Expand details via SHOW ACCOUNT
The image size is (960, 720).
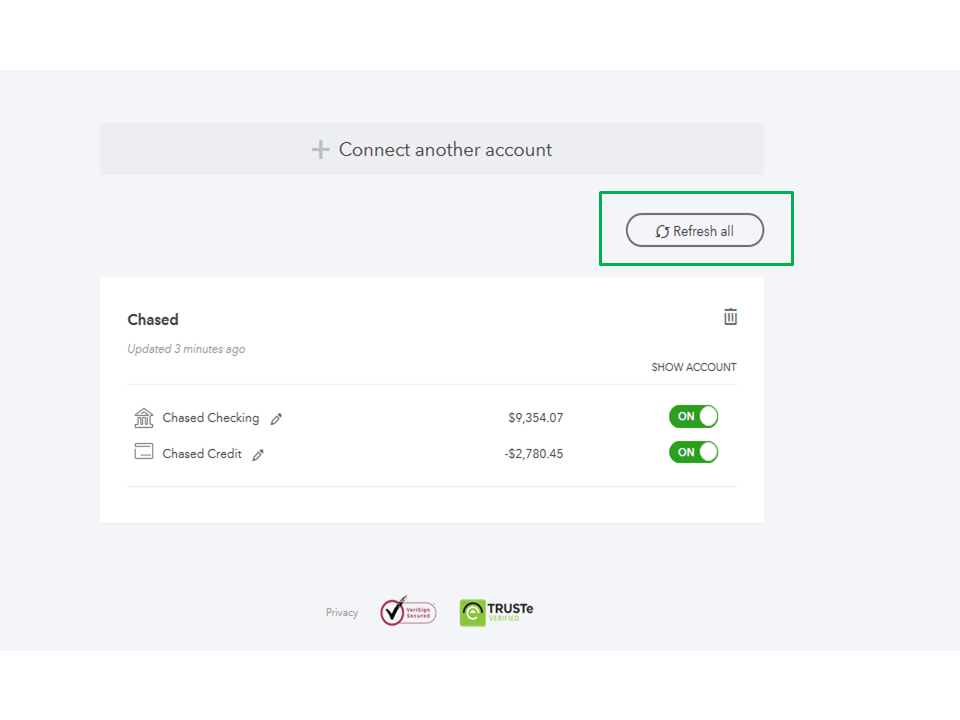point(694,367)
